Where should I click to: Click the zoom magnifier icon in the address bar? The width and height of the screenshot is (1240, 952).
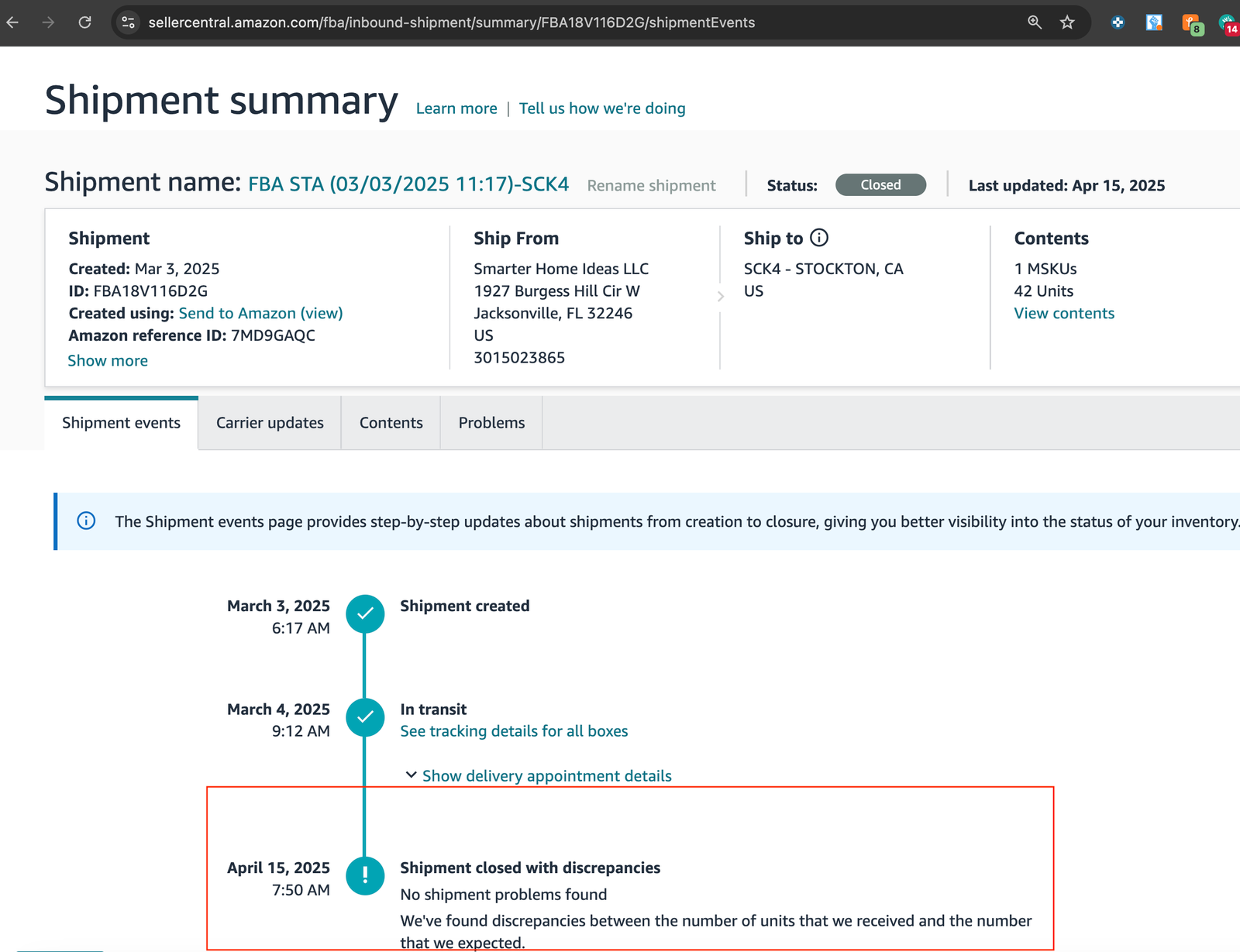(1035, 22)
